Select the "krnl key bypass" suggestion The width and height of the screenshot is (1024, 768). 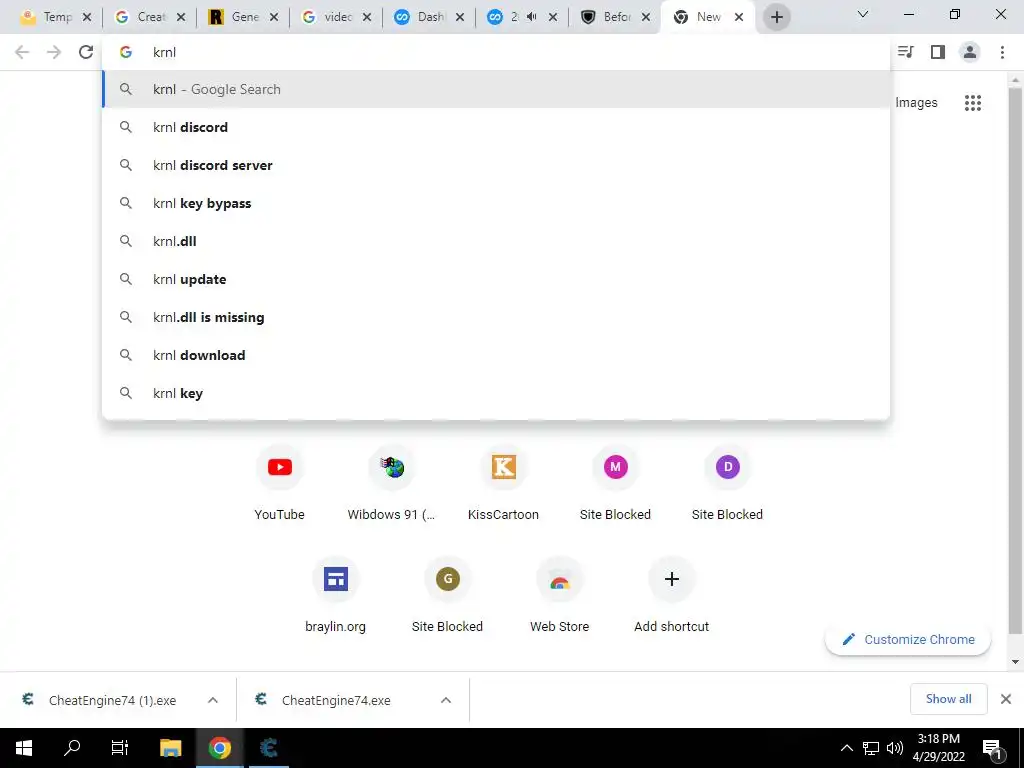[x=496, y=203]
